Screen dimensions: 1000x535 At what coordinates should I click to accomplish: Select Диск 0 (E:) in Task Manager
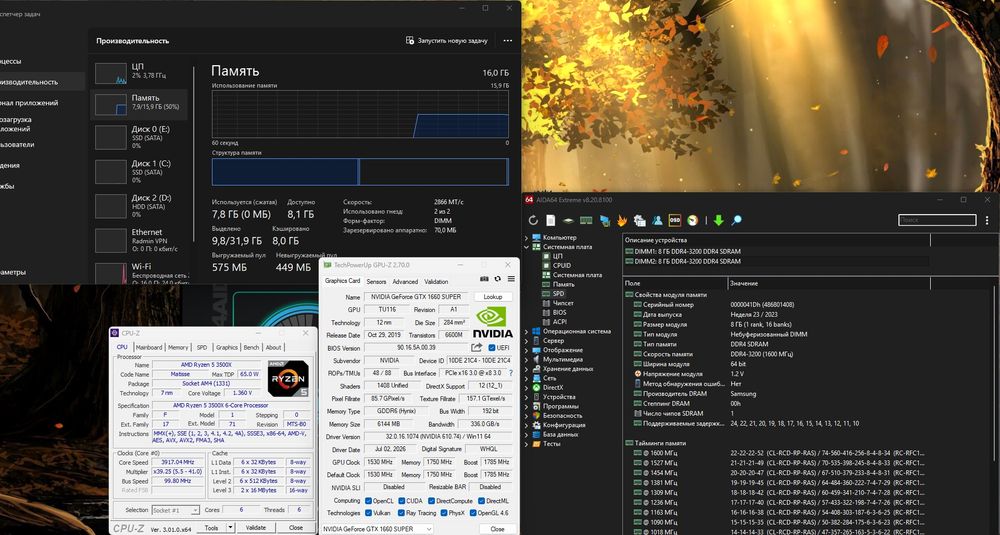point(140,137)
